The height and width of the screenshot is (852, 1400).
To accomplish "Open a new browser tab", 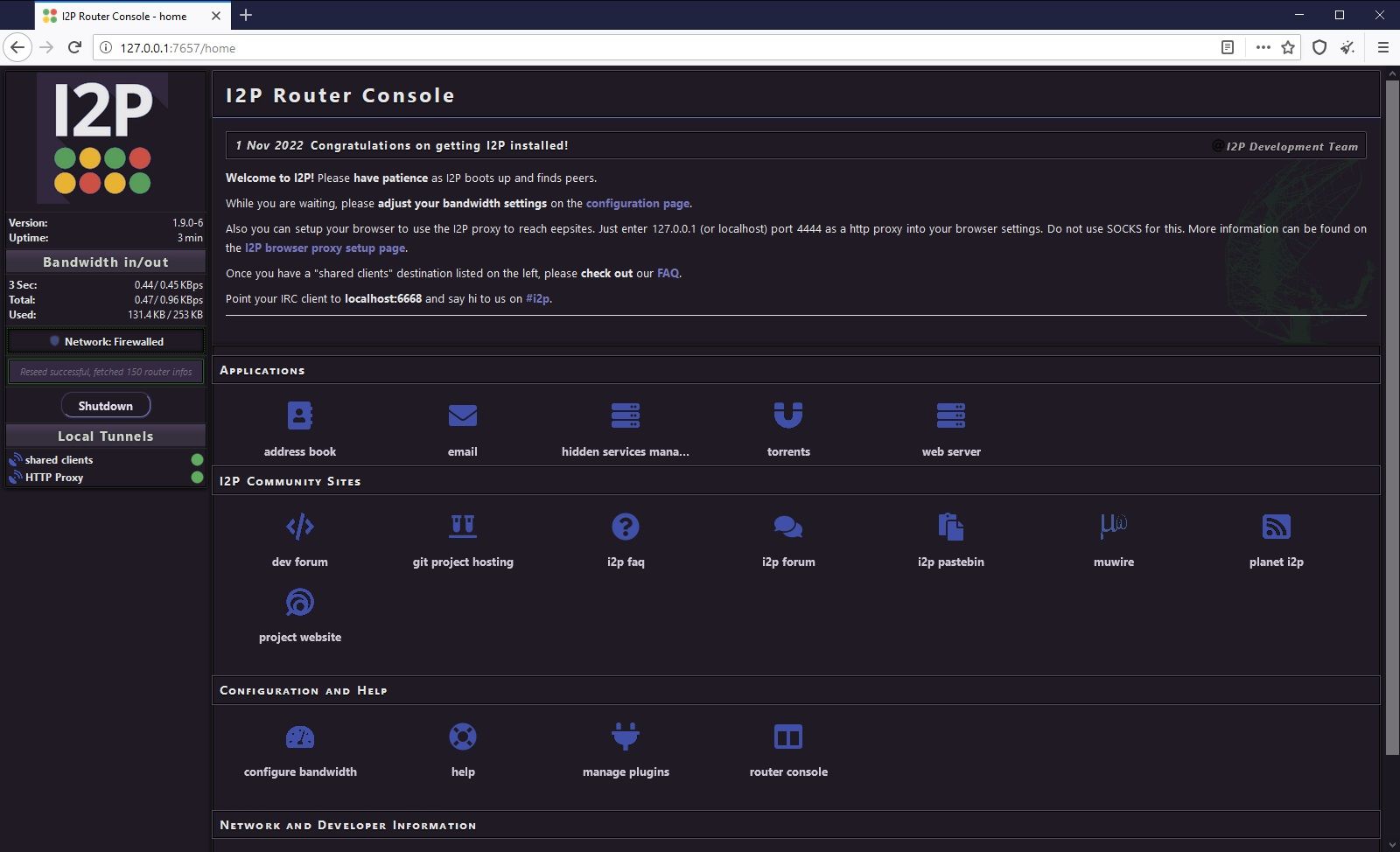I will (246, 15).
